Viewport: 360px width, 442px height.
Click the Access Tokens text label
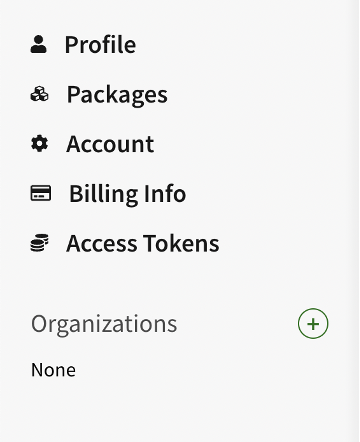coord(143,243)
